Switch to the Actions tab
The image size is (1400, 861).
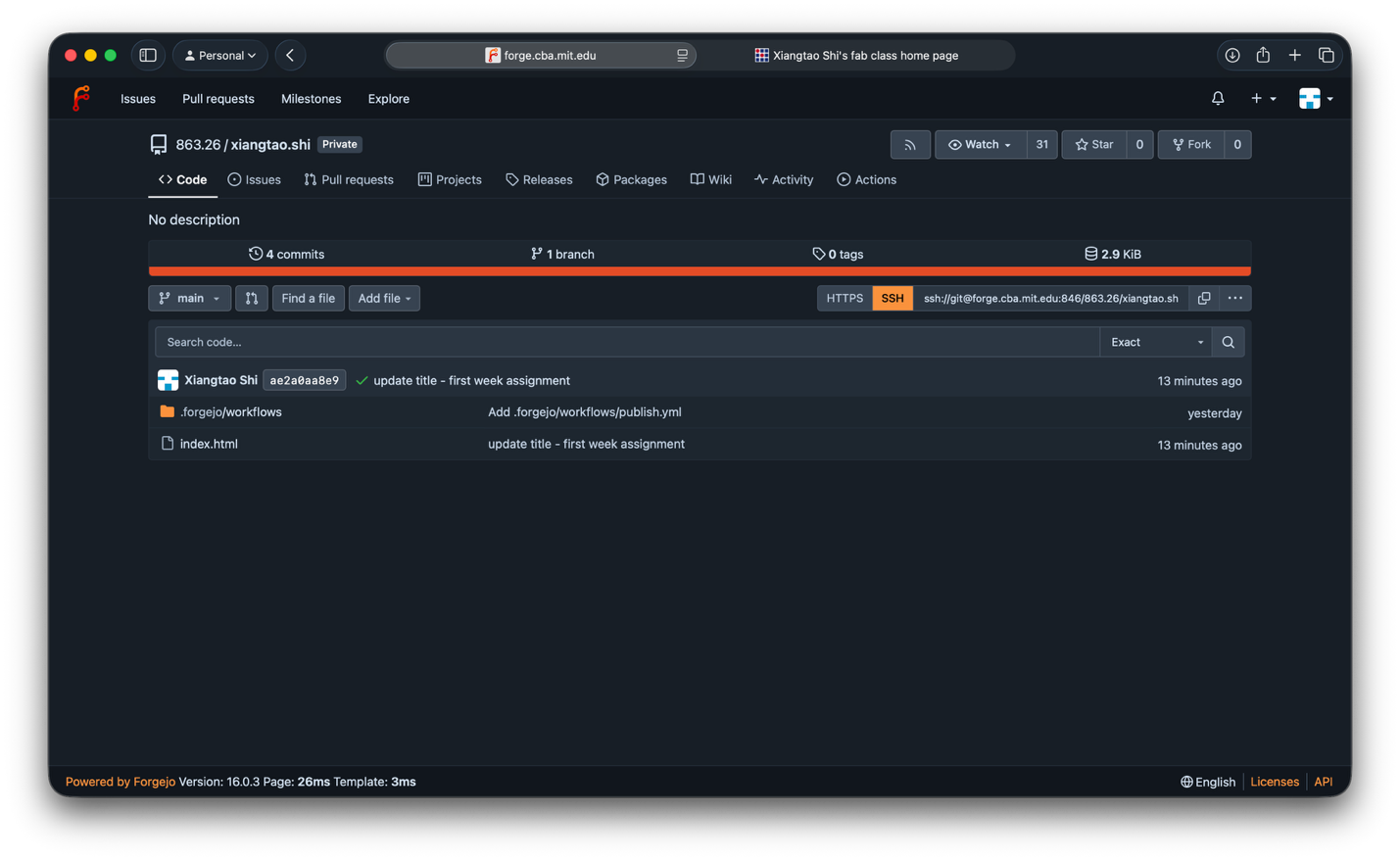867,179
